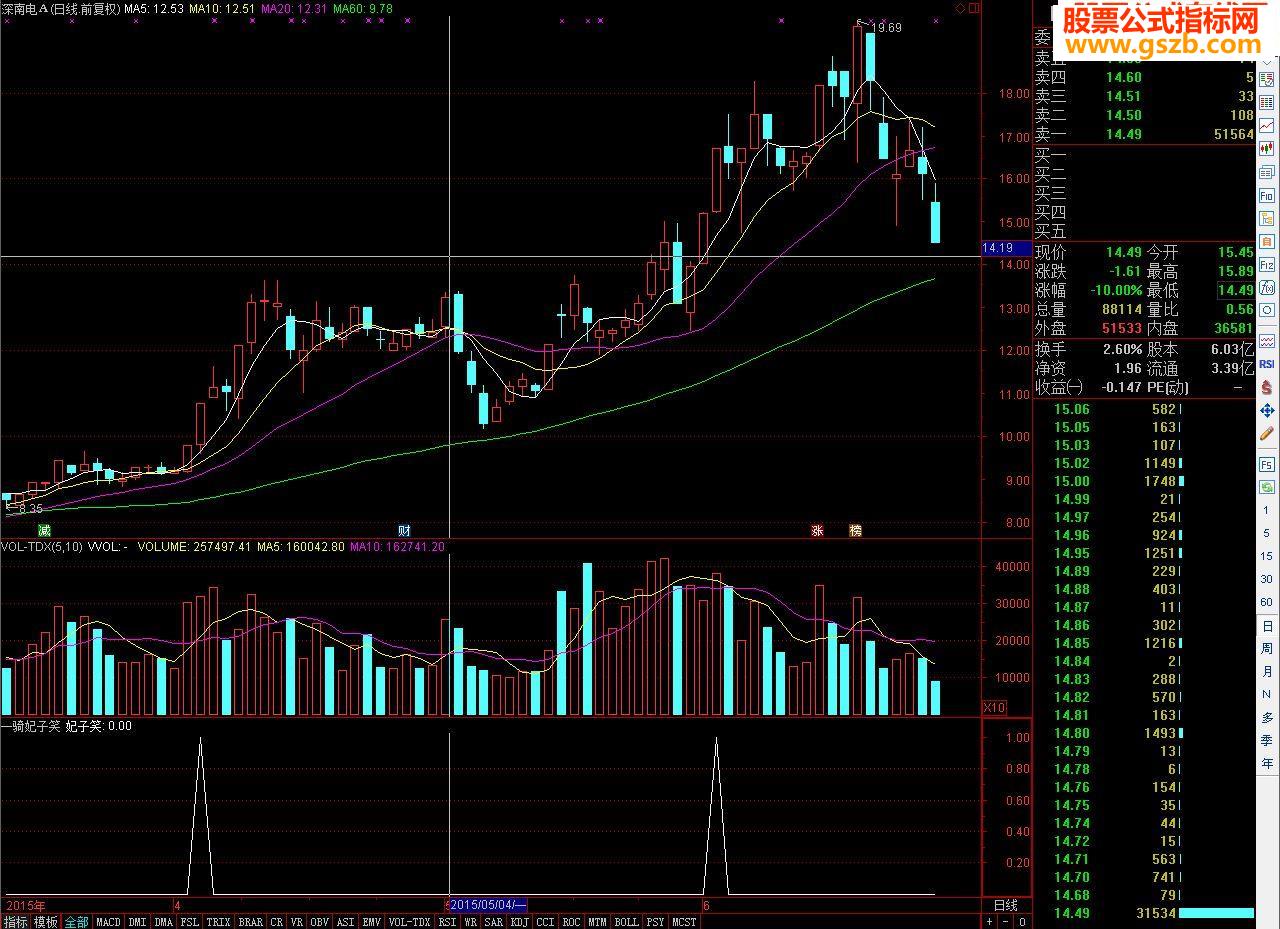Click the F12 trading icon

point(1266,264)
